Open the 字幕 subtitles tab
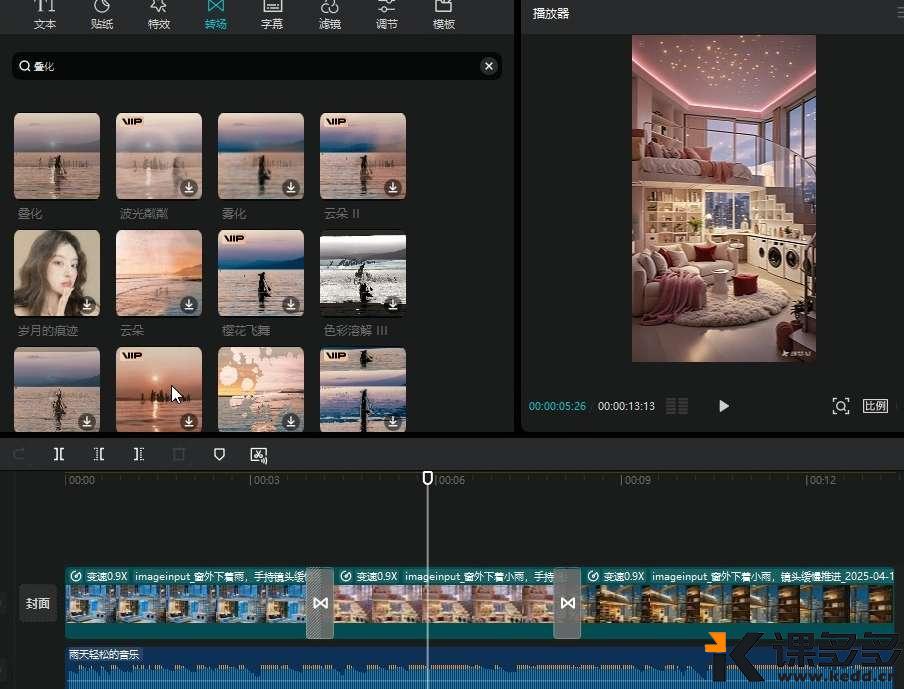The height and width of the screenshot is (689, 904). (x=272, y=15)
